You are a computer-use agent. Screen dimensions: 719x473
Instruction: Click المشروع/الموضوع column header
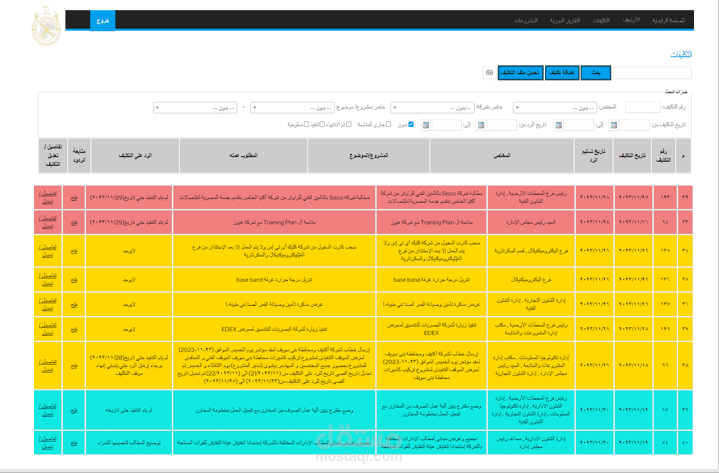coord(369,156)
